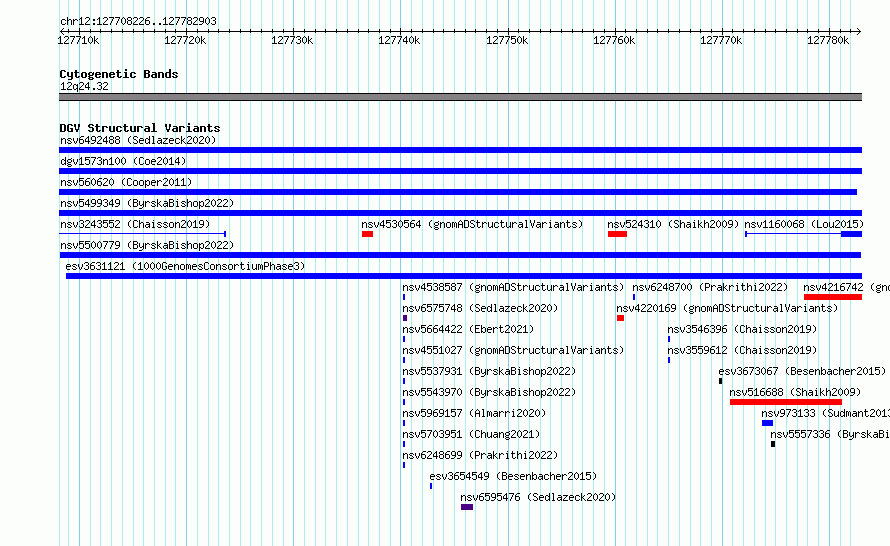Select the blue bar for esv3631121
Screen dimensions: 890x546
click(x=464, y=276)
